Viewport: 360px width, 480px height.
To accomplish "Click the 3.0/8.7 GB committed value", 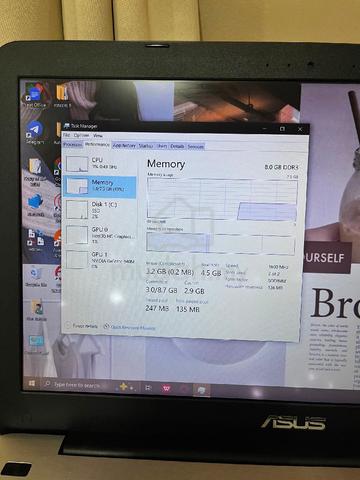I will (161, 290).
